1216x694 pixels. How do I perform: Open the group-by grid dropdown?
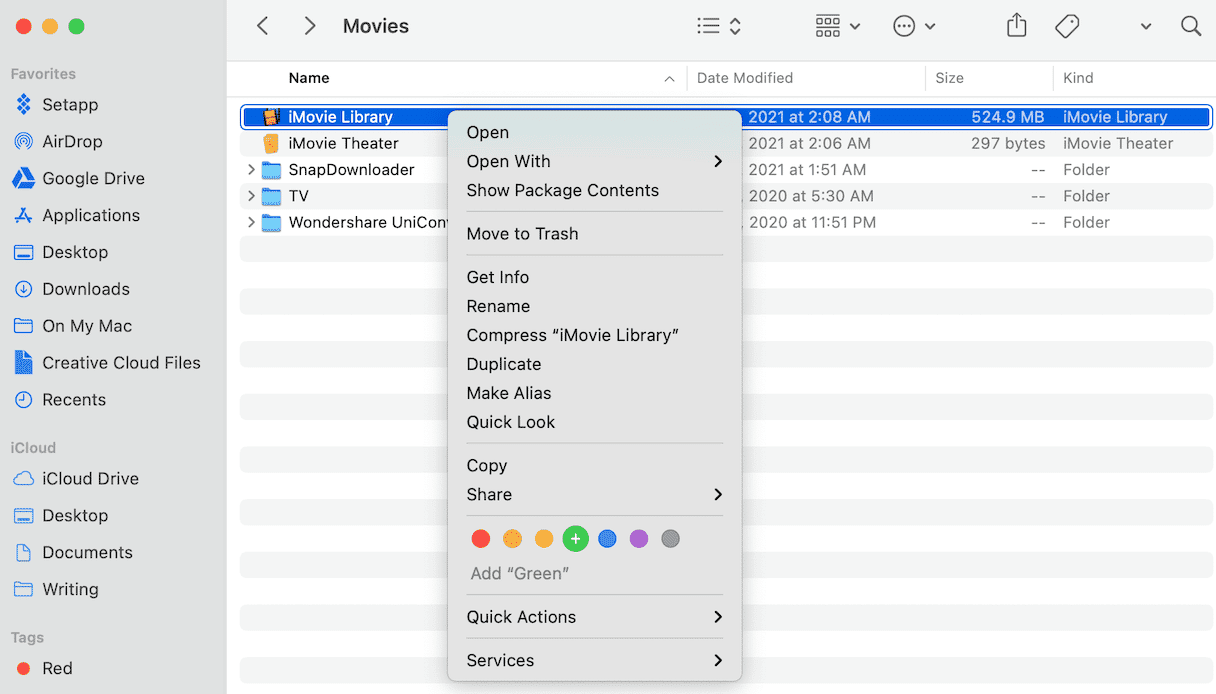[837, 26]
